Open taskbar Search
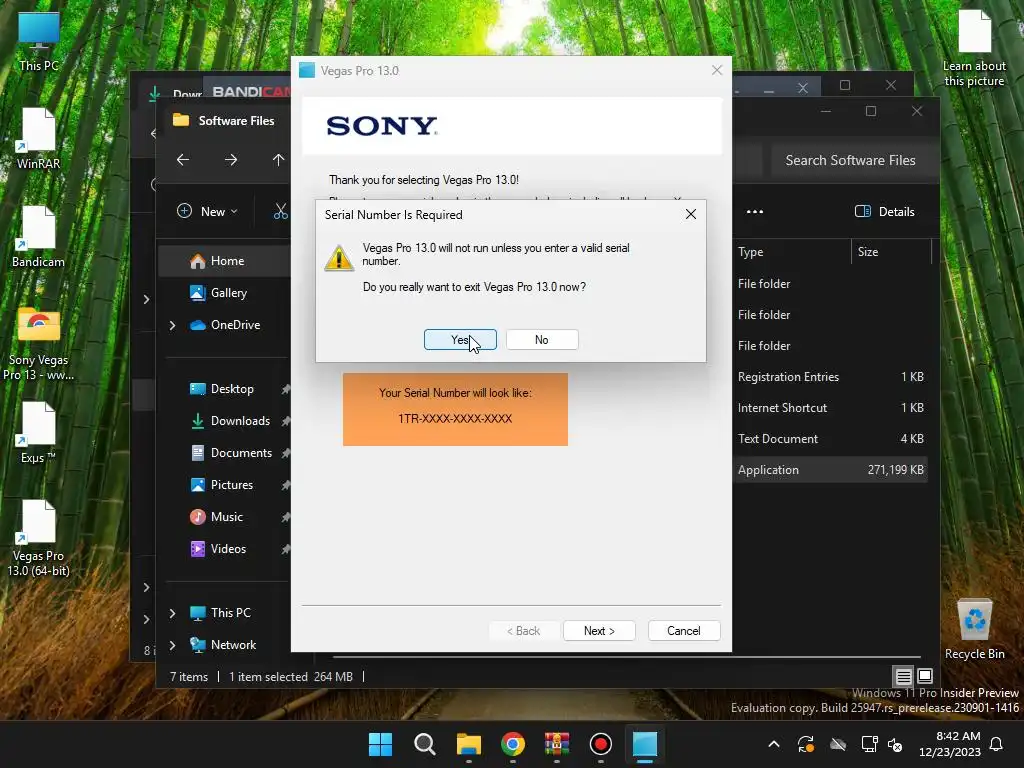The width and height of the screenshot is (1024, 768). [424, 744]
